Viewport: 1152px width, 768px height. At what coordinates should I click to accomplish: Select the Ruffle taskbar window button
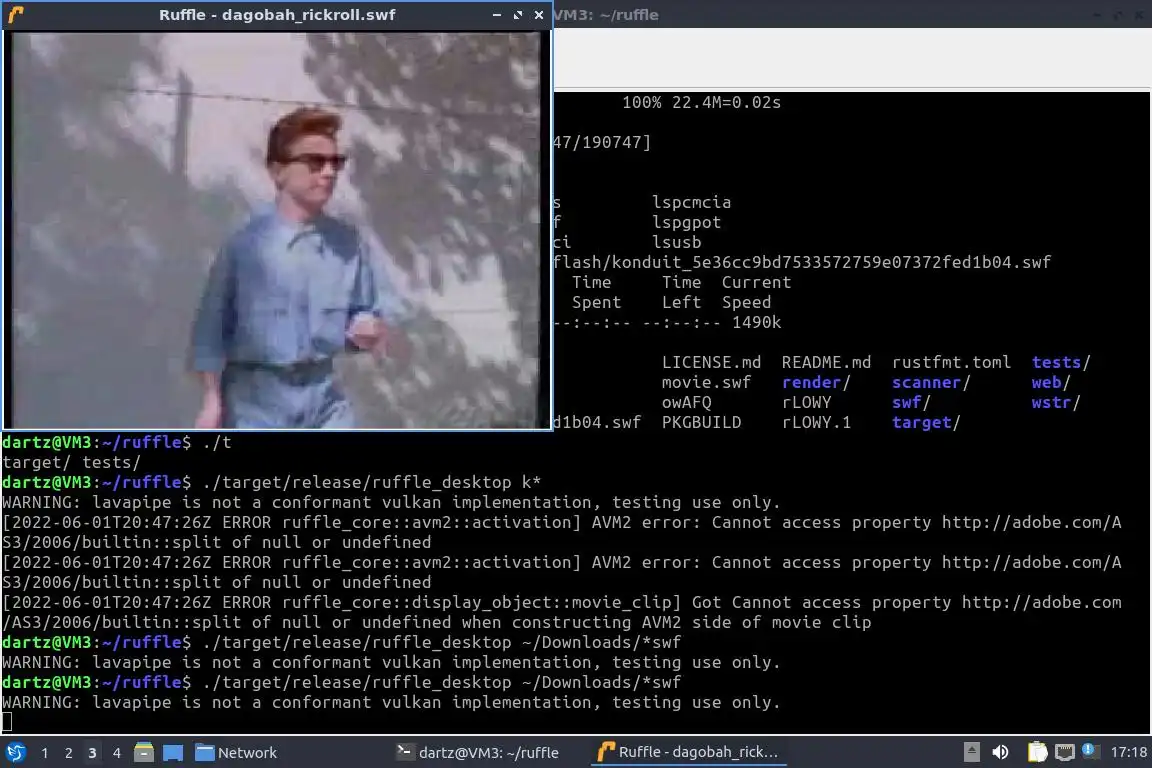coord(688,752)
